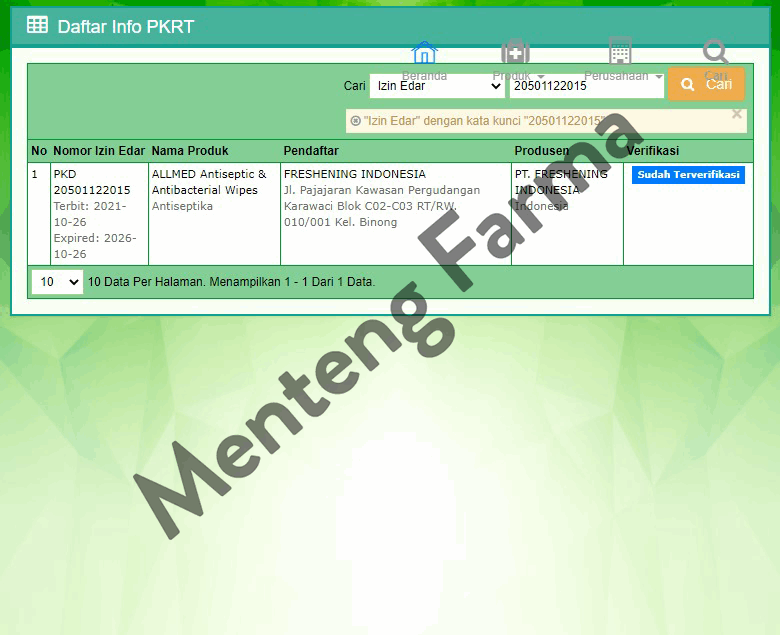Click the Sudah Terverifikasi badge button
Screen dimensions: 780x635
pos(688,175)
